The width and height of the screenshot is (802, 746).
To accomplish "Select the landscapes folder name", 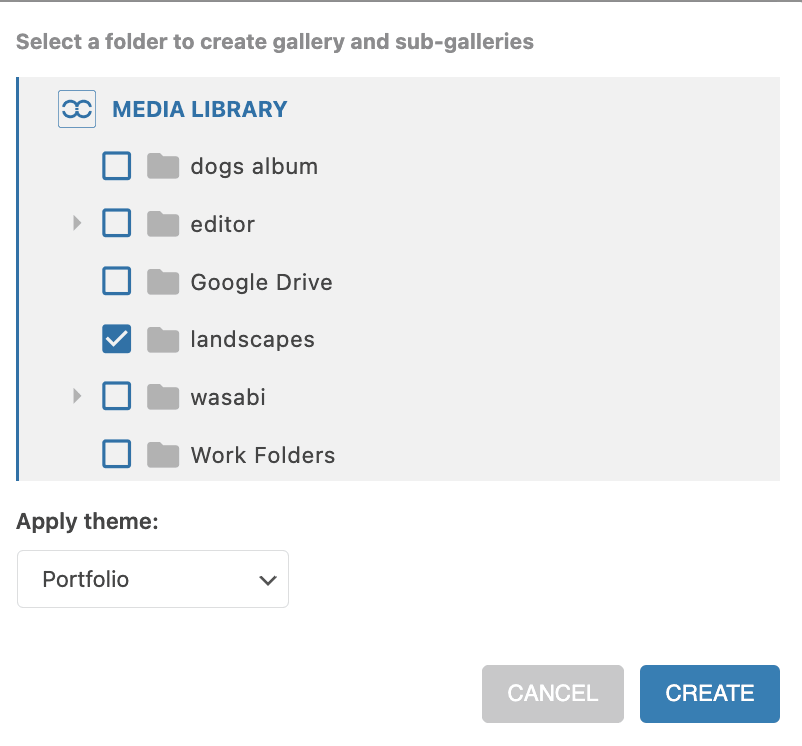I will pyautogui.click(x=252, y=340).
